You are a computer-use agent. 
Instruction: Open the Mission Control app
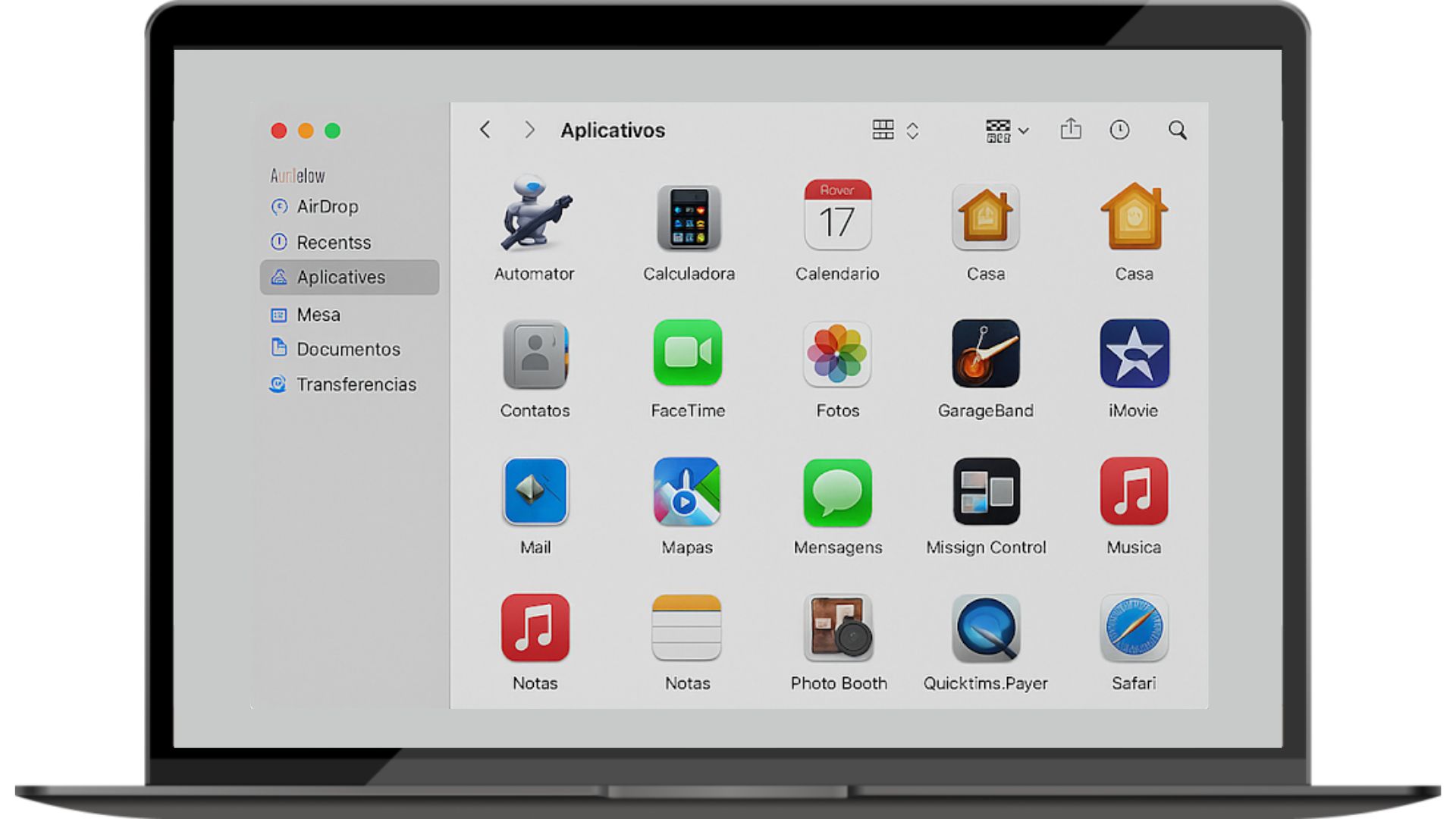coord(985,491)
